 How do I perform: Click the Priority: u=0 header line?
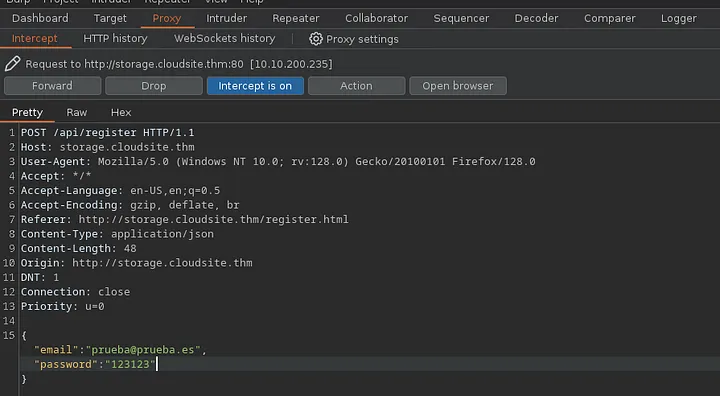tap(62, 306)
